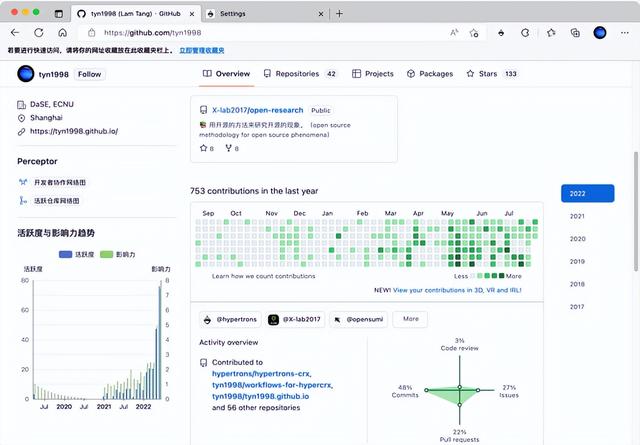
Task: Open the browser three-dot settings menu
Action: click(x=627, y=32)
